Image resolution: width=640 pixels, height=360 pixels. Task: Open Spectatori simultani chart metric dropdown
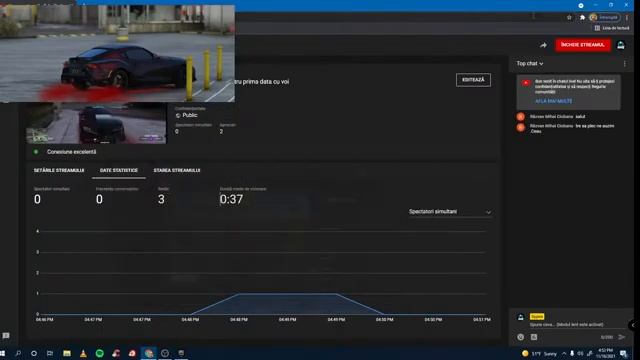pos(450,212)
